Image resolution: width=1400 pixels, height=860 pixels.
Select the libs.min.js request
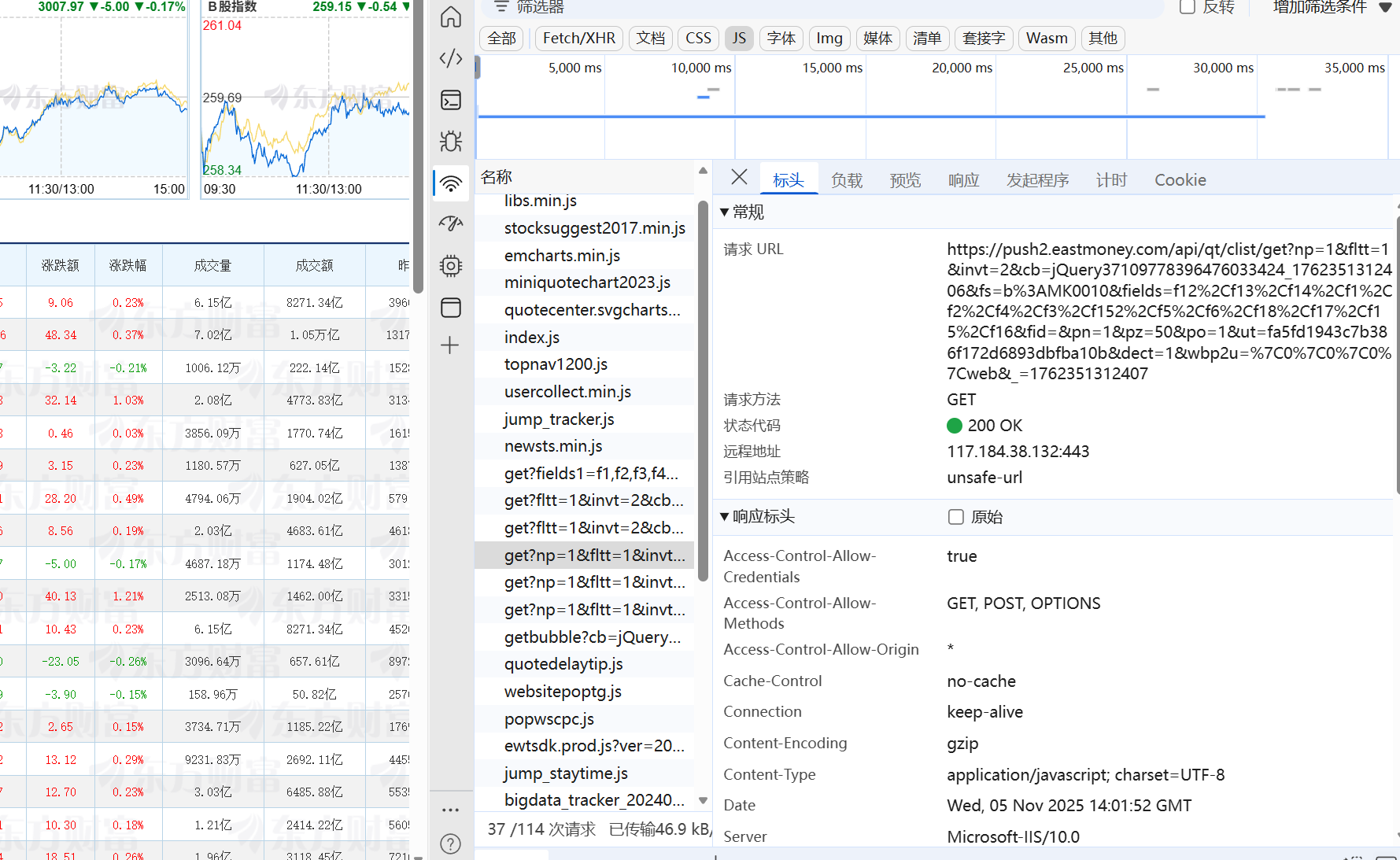585,201
